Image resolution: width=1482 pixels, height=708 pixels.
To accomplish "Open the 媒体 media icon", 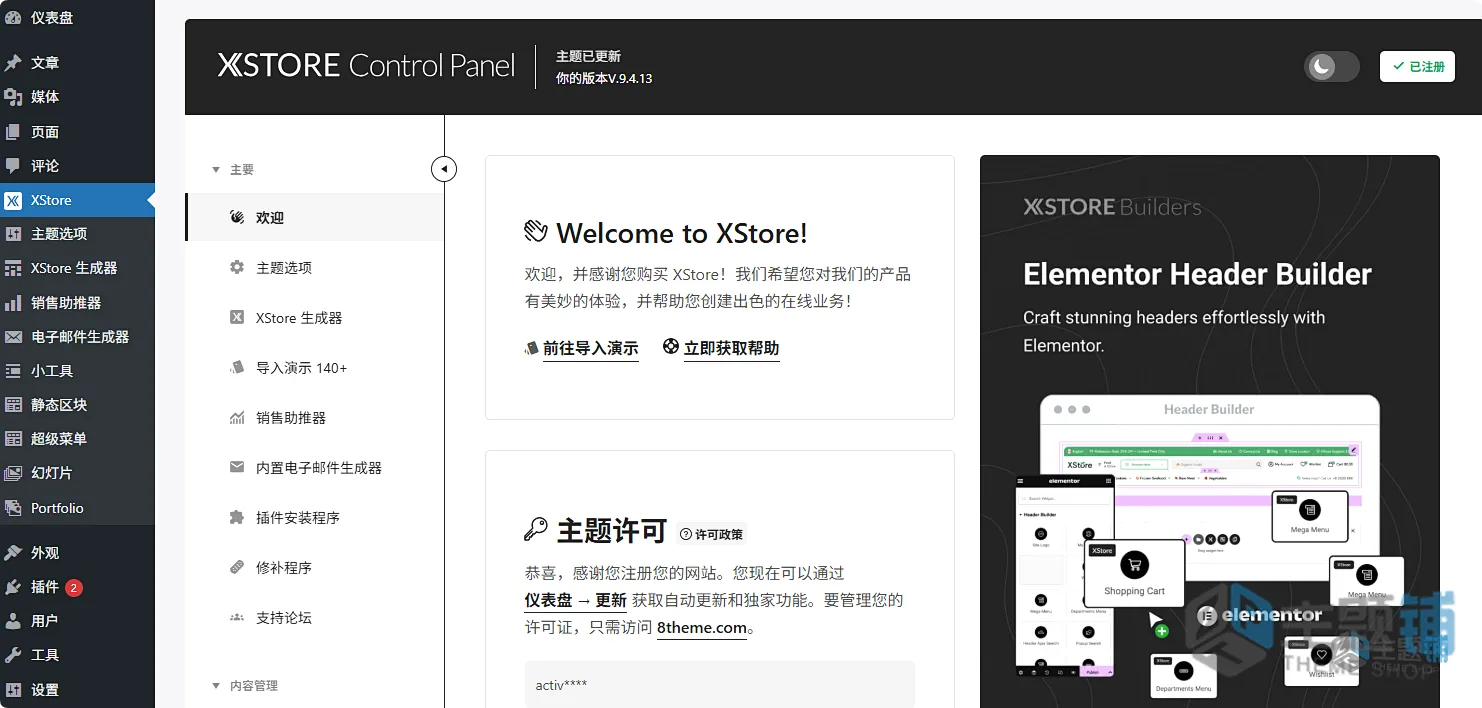I will tap(13, 97).
